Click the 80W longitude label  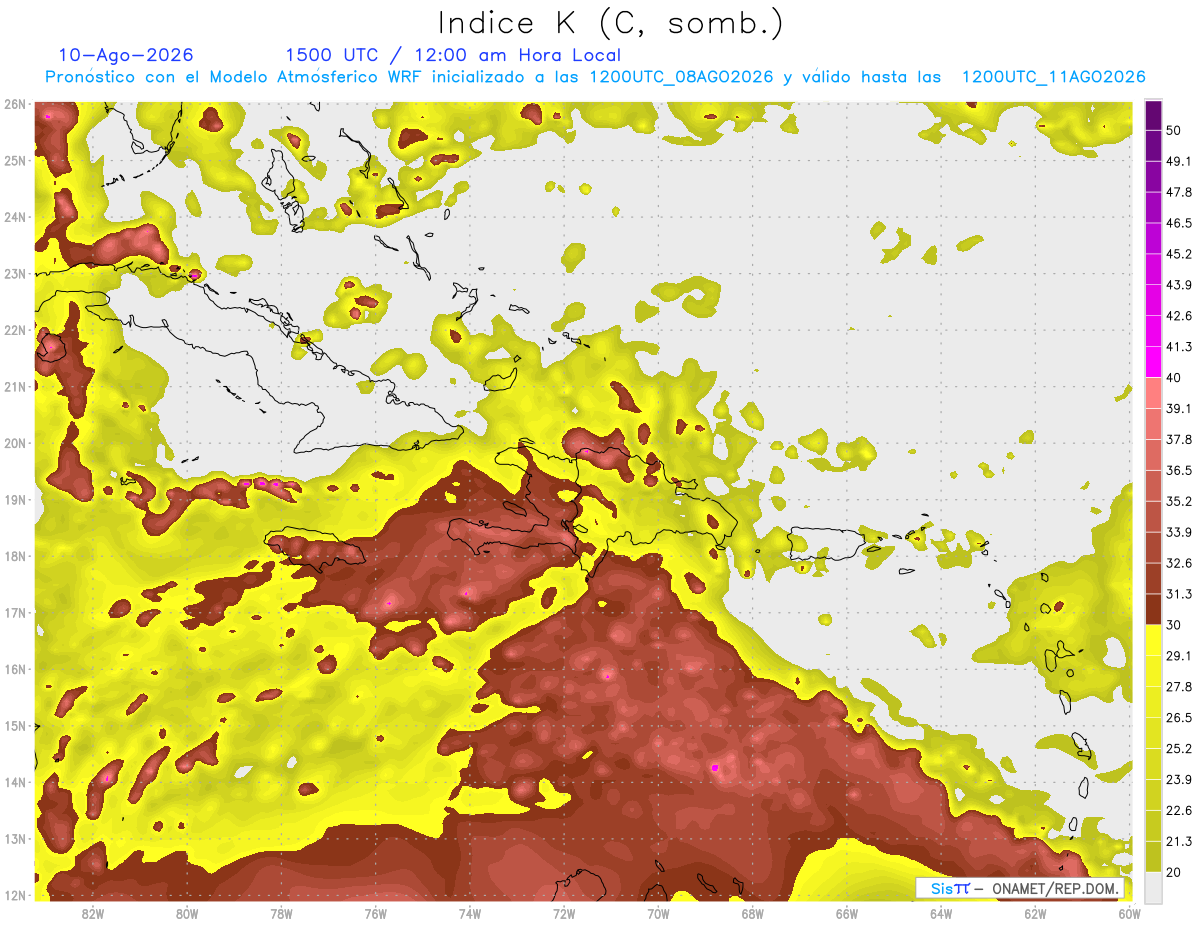point(187,914)
